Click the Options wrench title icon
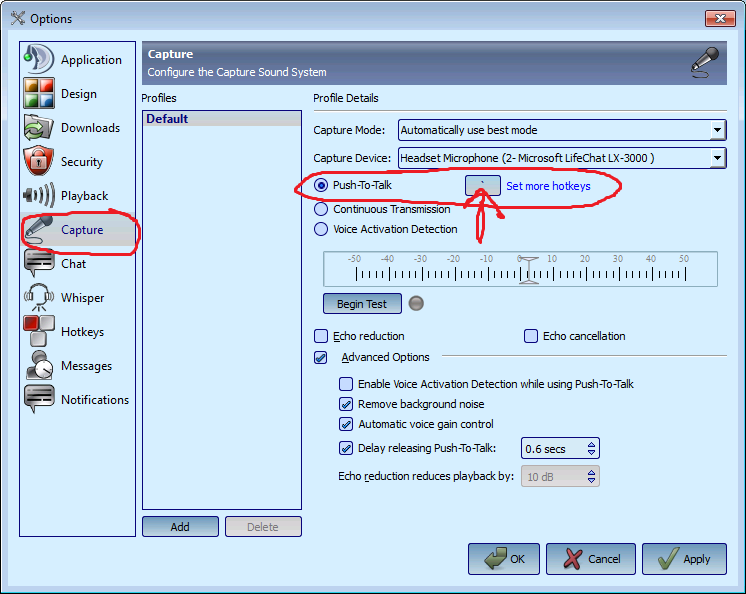This screenshot has height=594, width=746. coord(18,18)
